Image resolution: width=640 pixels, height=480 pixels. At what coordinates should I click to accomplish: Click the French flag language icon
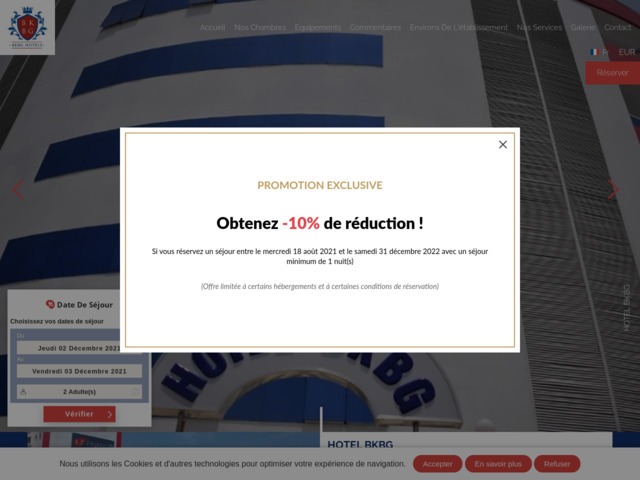point(594,52)
